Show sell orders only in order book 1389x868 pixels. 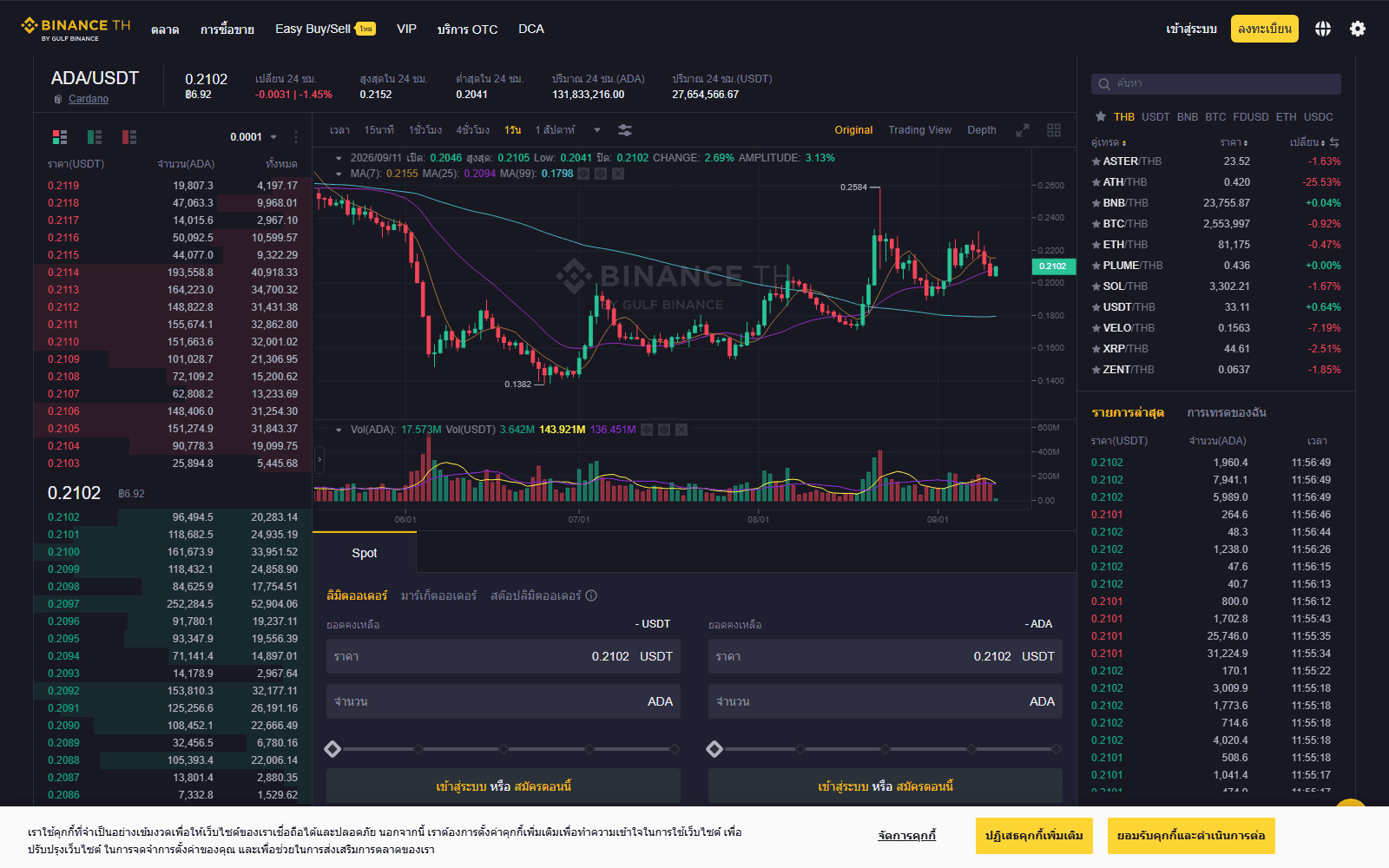click(x=129, y=137)
